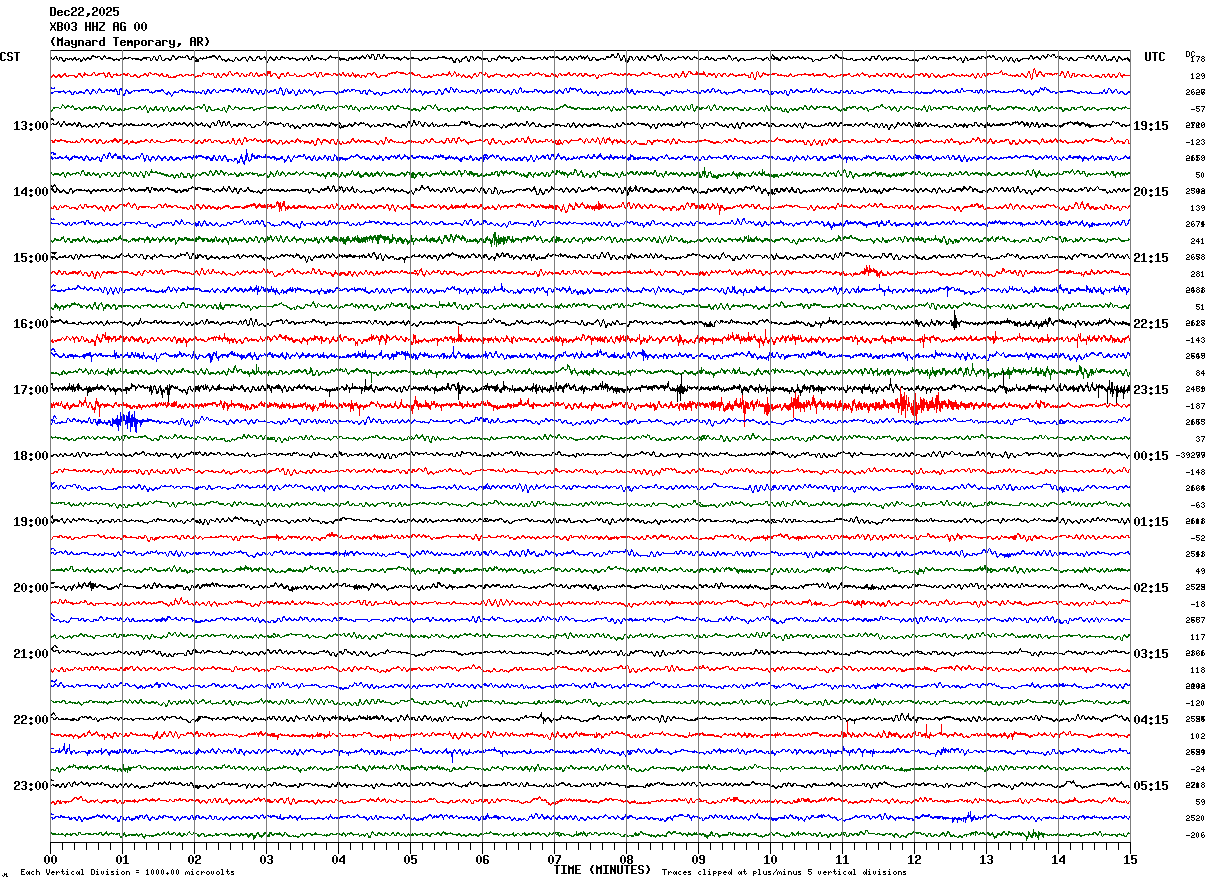Click the DC offset value 139

(1197, 208)
